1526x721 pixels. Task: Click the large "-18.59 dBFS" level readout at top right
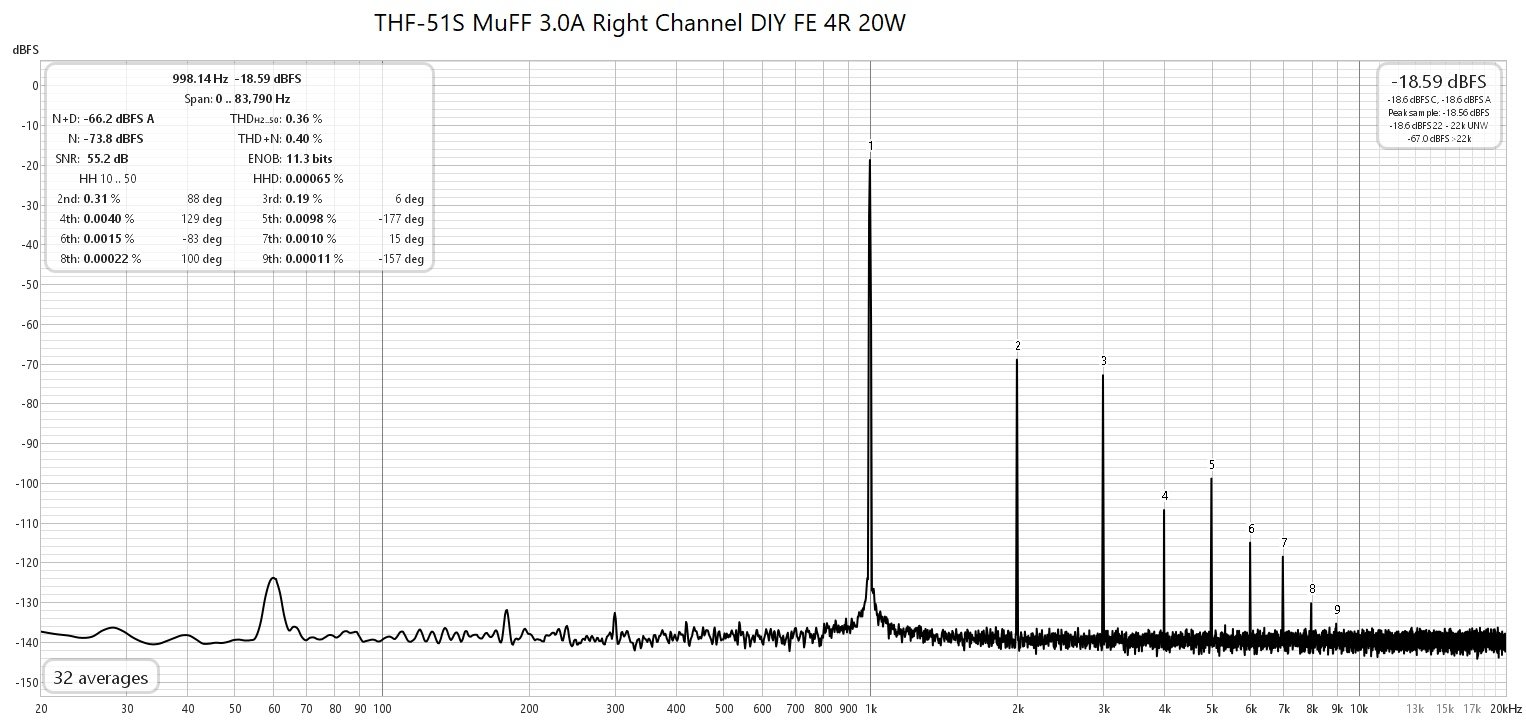[x=1439, y=81]
